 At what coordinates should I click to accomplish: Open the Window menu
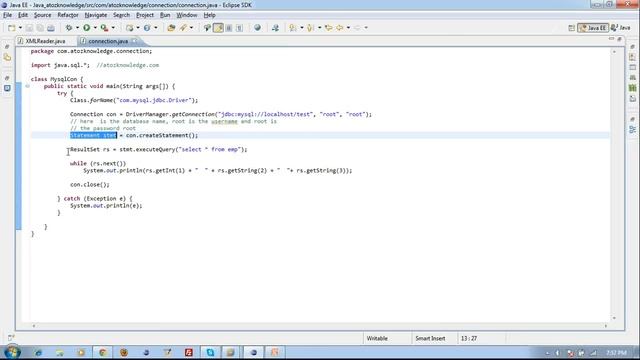(x=187, y=15)
